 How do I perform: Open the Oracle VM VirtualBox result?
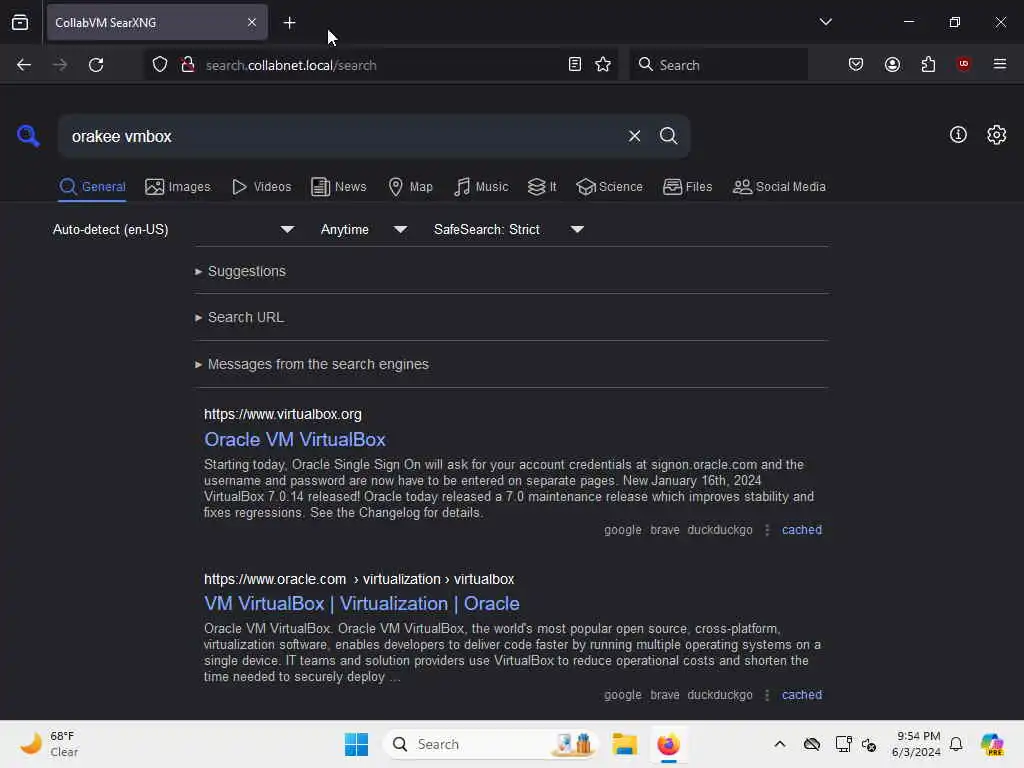(295, 440)
